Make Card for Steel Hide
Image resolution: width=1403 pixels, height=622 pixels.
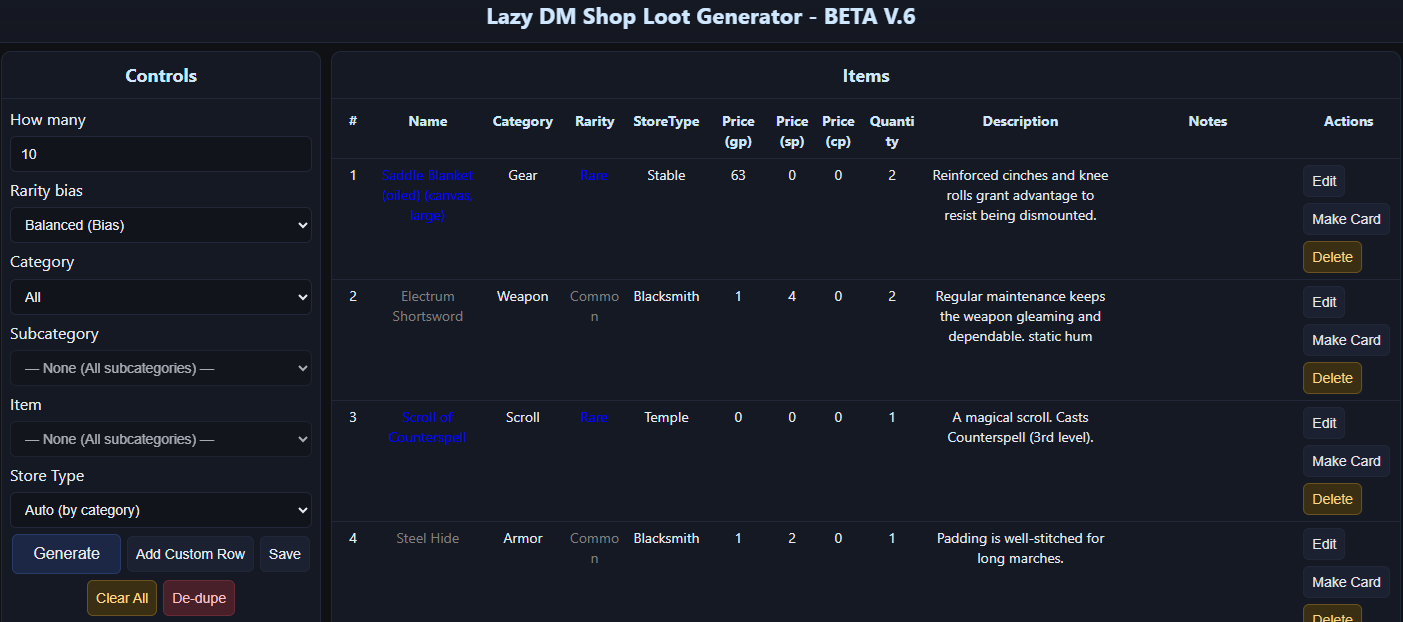pos(1346,582)
